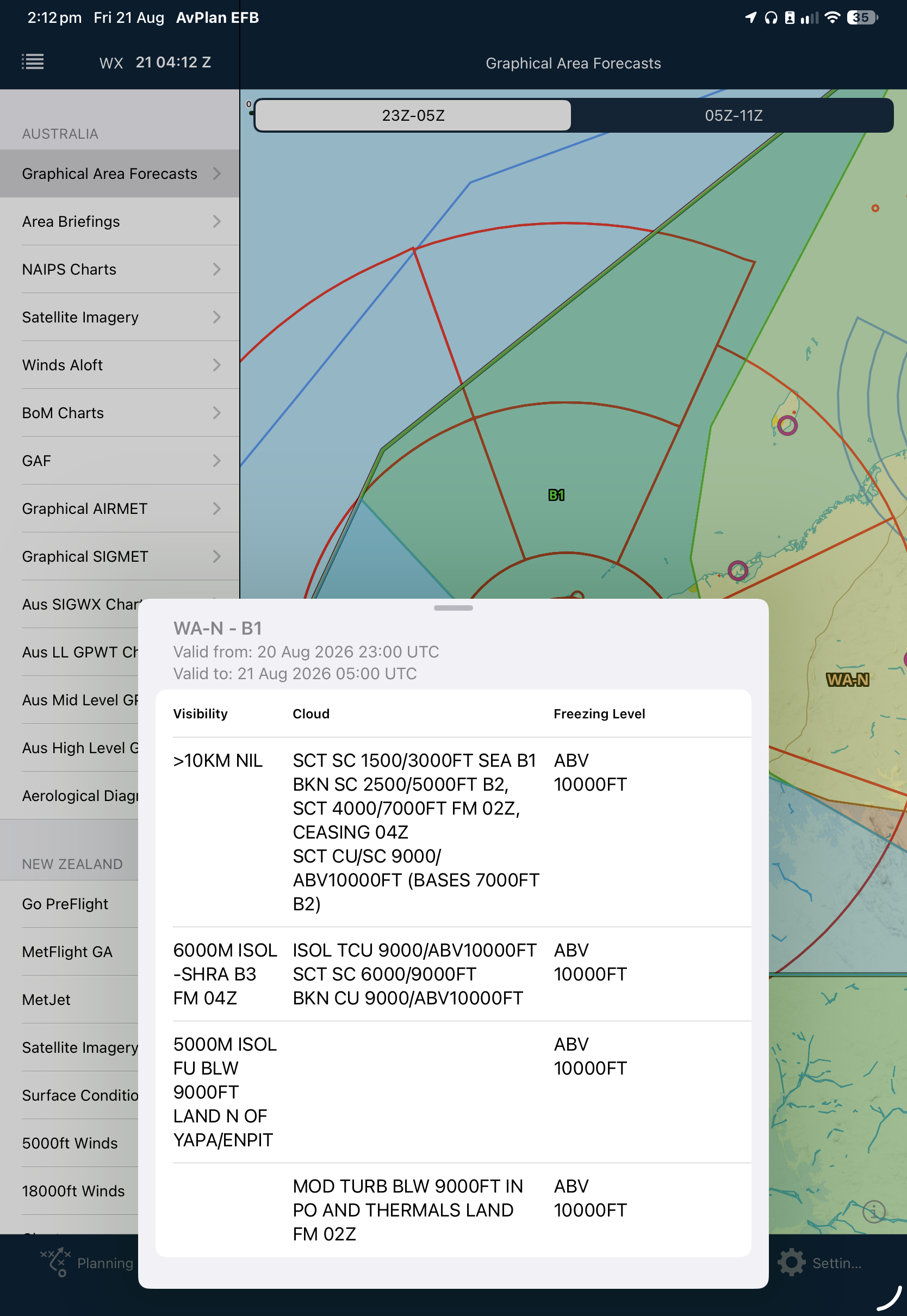Tap the Cloud column header

[311, 713]
